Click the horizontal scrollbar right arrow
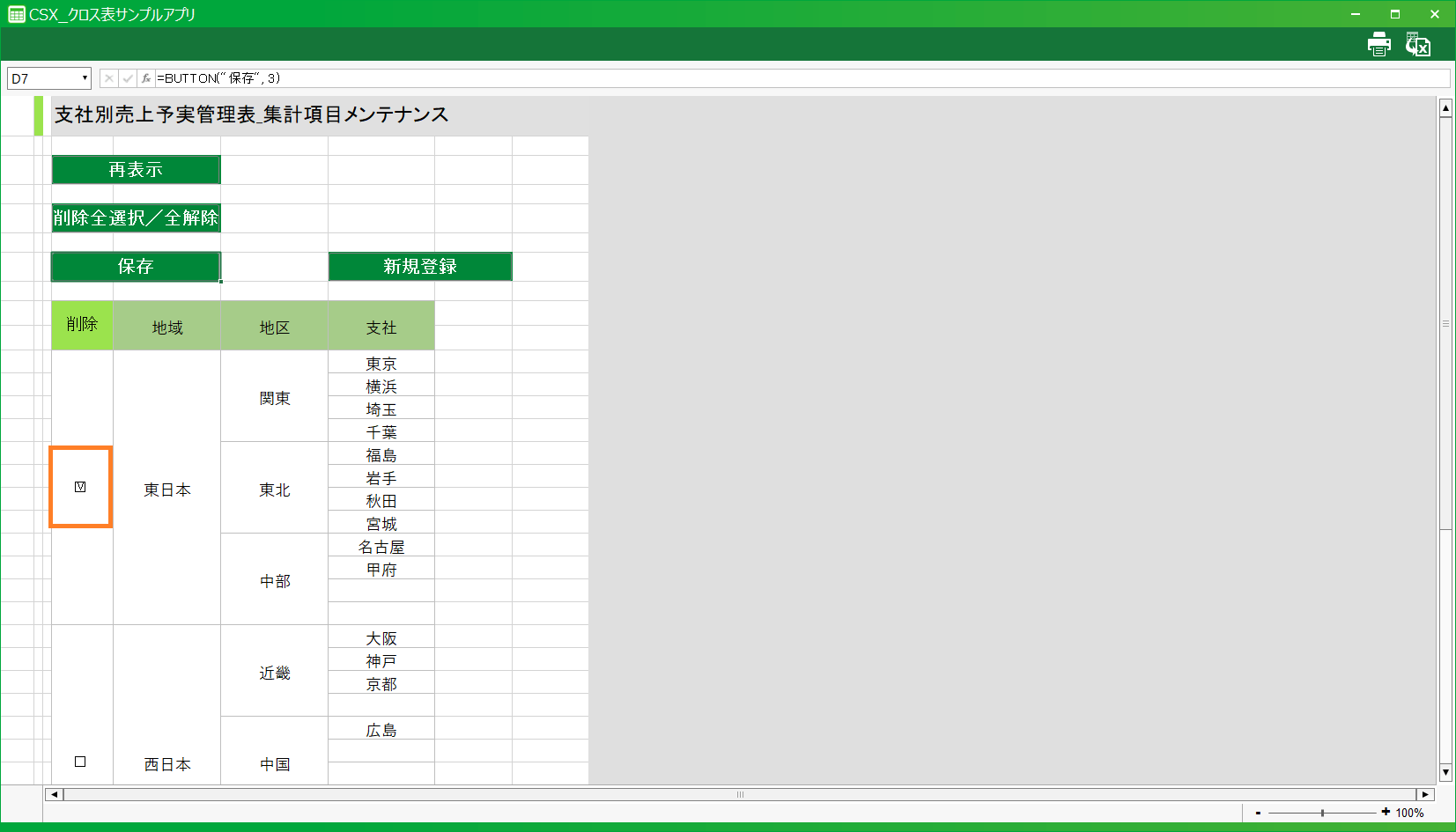Viewport: 1456px width, 832px height. 1425,794
